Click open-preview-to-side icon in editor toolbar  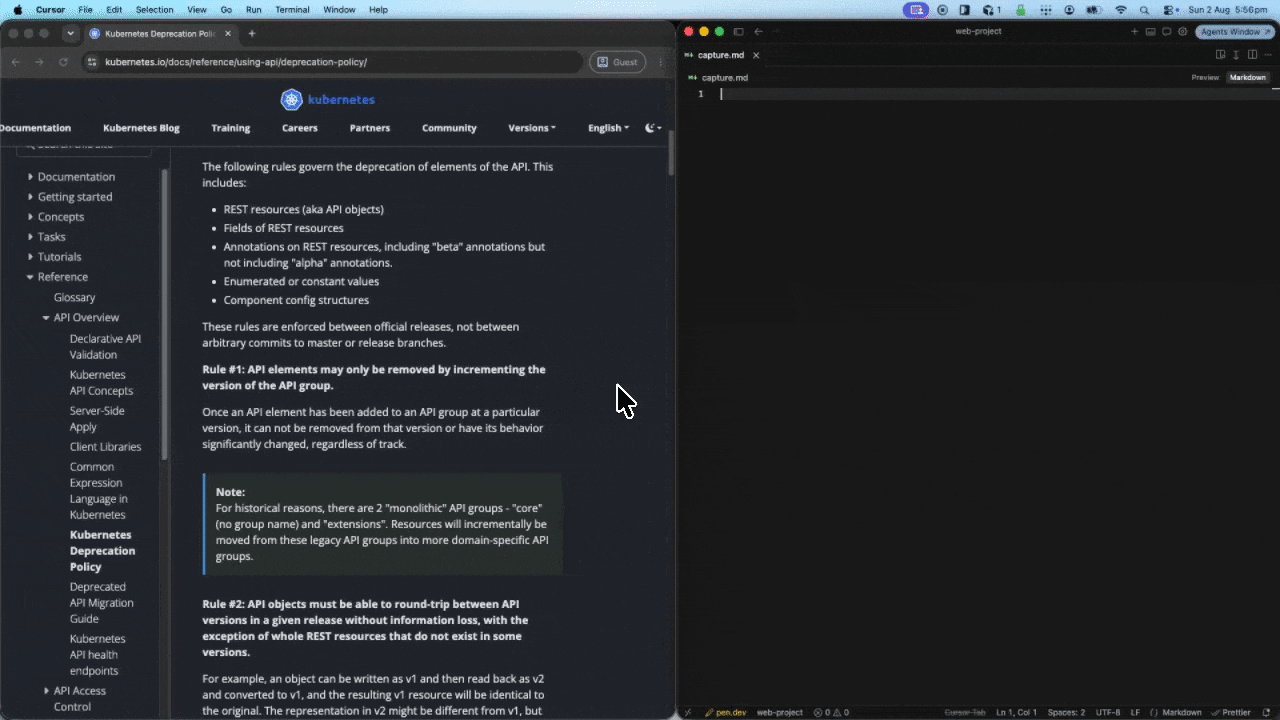[1220, 55]
